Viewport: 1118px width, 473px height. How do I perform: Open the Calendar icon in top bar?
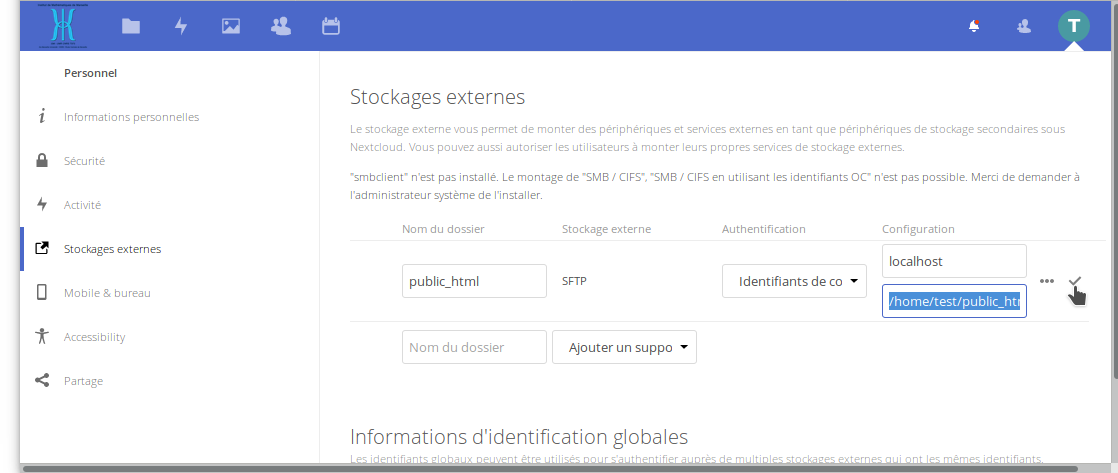[x=331, y=27]
